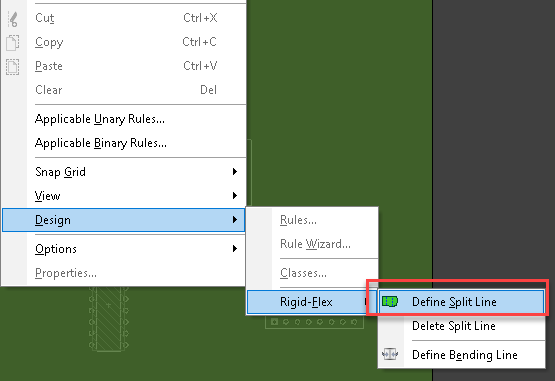This screenshot has height=381, width=555.
Task: Click the hatched IC footprint on the board
Action: tap(109, 319)
